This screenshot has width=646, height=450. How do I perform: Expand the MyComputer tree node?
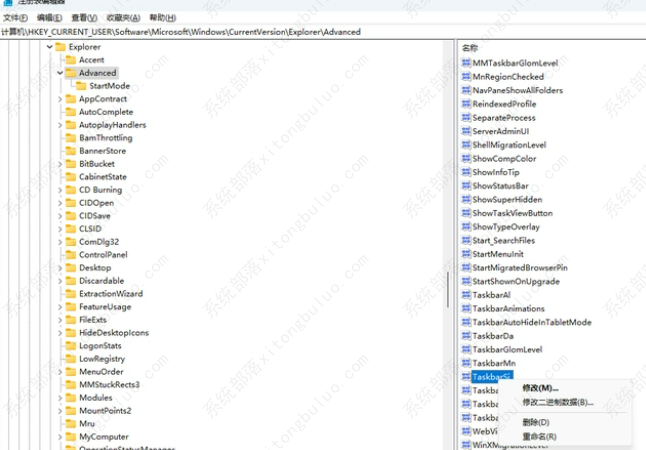(x=60, y=437)
